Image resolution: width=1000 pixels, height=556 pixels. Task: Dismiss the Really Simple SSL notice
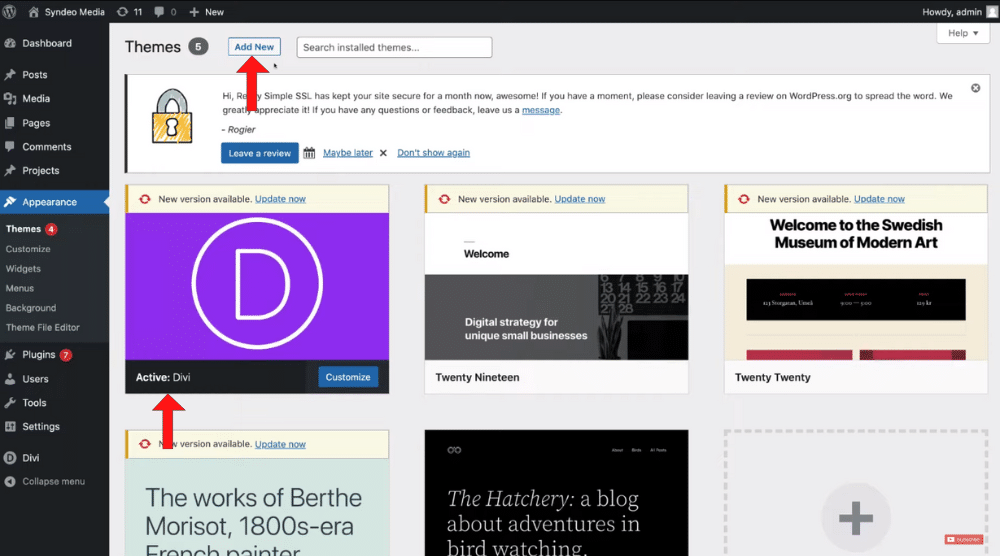tap(975, 88)
